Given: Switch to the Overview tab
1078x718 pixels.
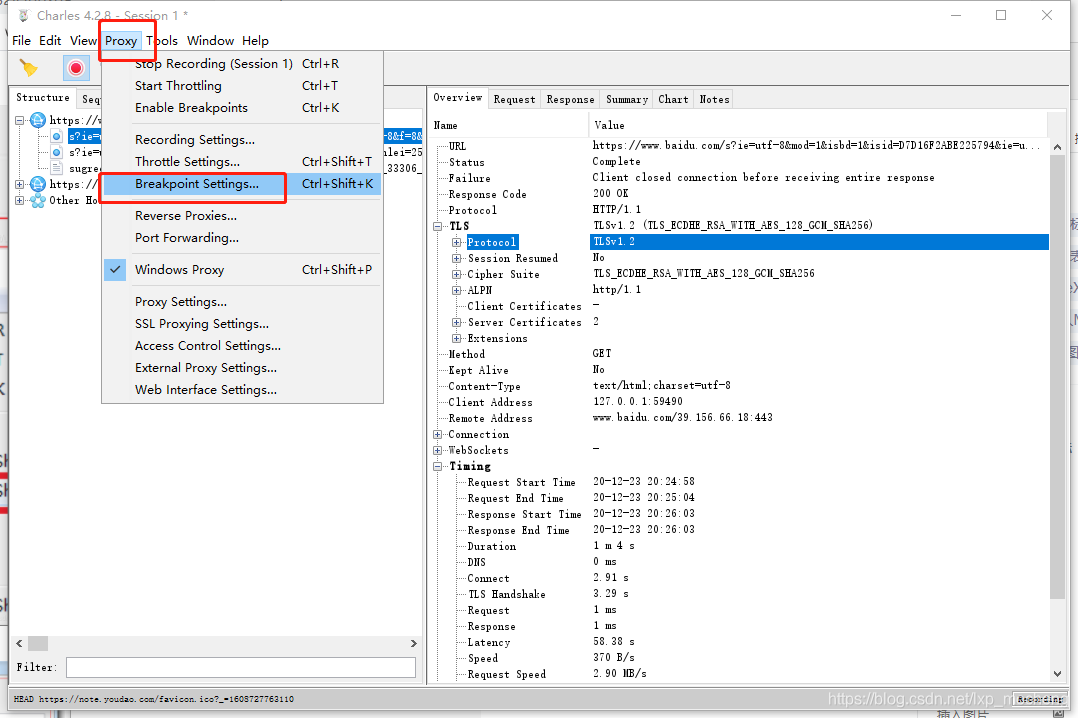Looking at the screenshot, I should point(458,98).
